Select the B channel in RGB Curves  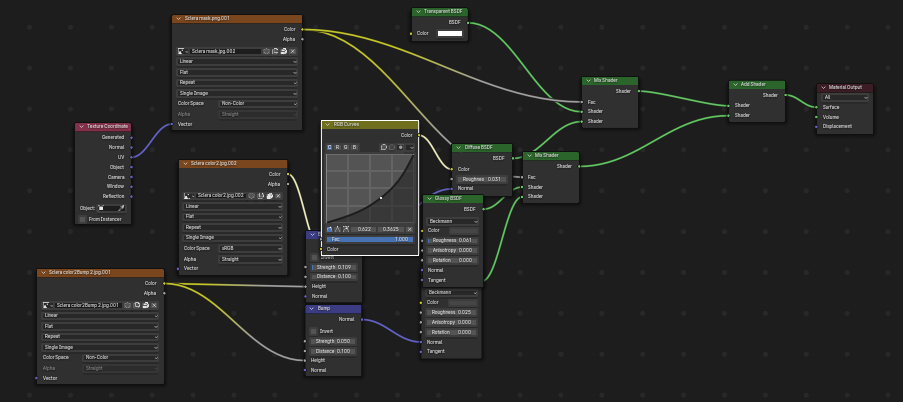pyautogui.click(x=354, y=147)
